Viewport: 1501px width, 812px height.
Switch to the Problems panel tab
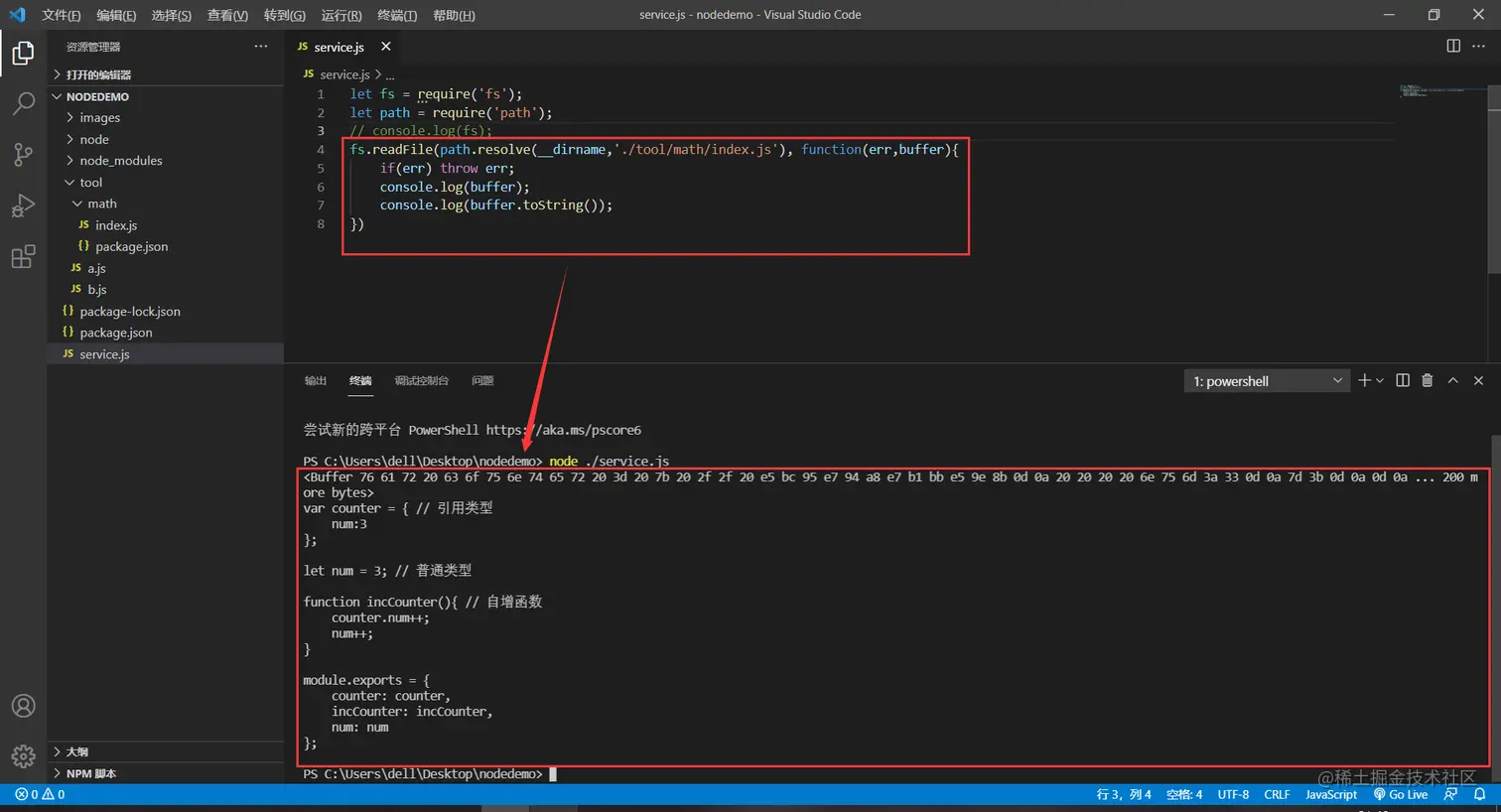[x=482, y=380]
